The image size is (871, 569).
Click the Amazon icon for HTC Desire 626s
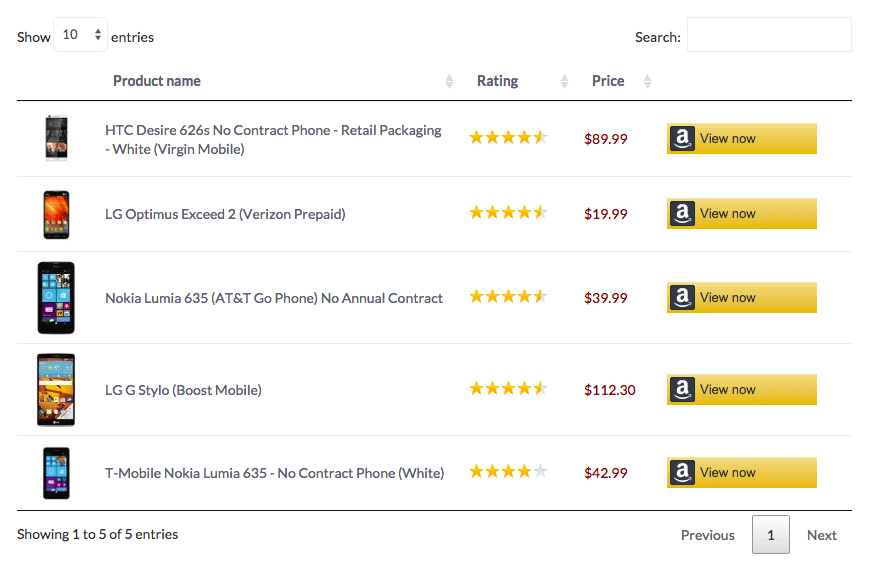[683, 139]
